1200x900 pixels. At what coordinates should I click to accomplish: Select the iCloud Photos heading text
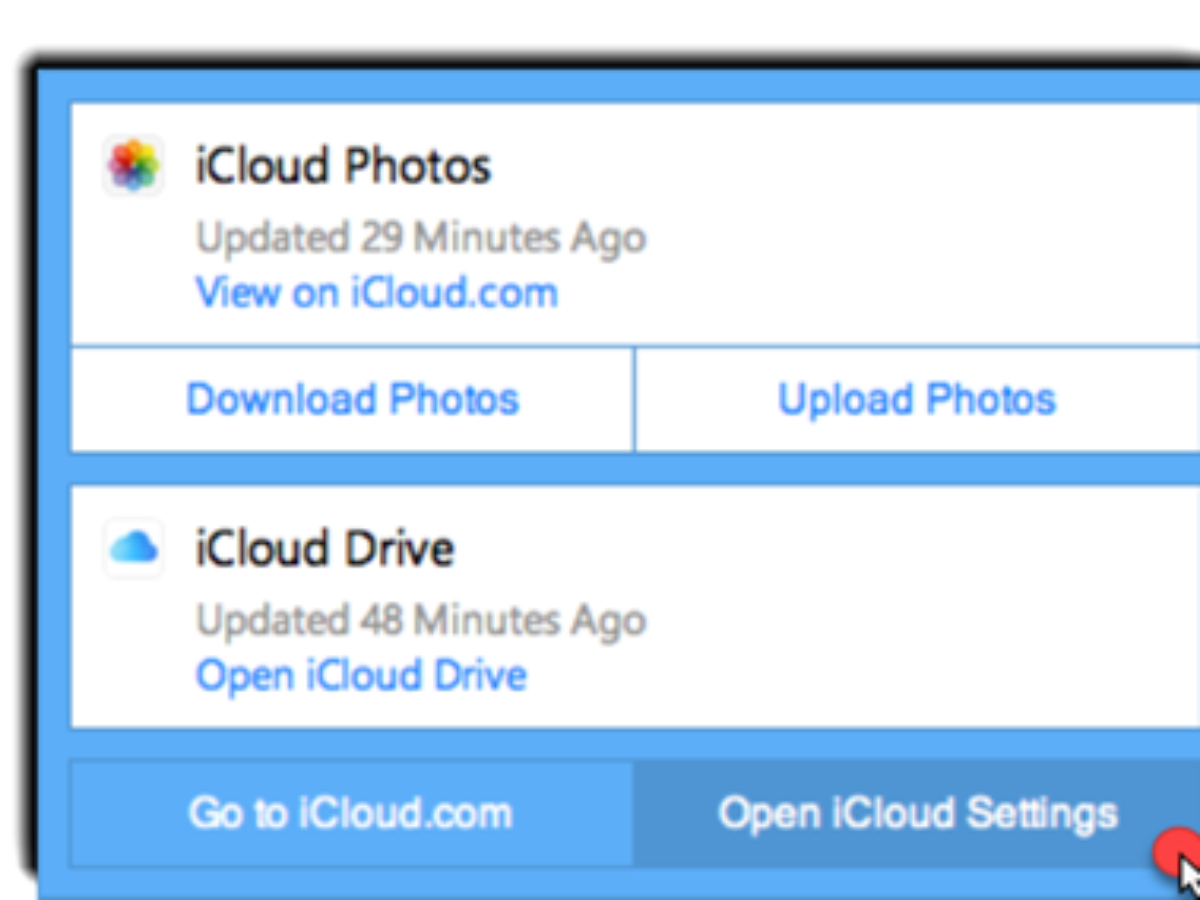(343, 166)
